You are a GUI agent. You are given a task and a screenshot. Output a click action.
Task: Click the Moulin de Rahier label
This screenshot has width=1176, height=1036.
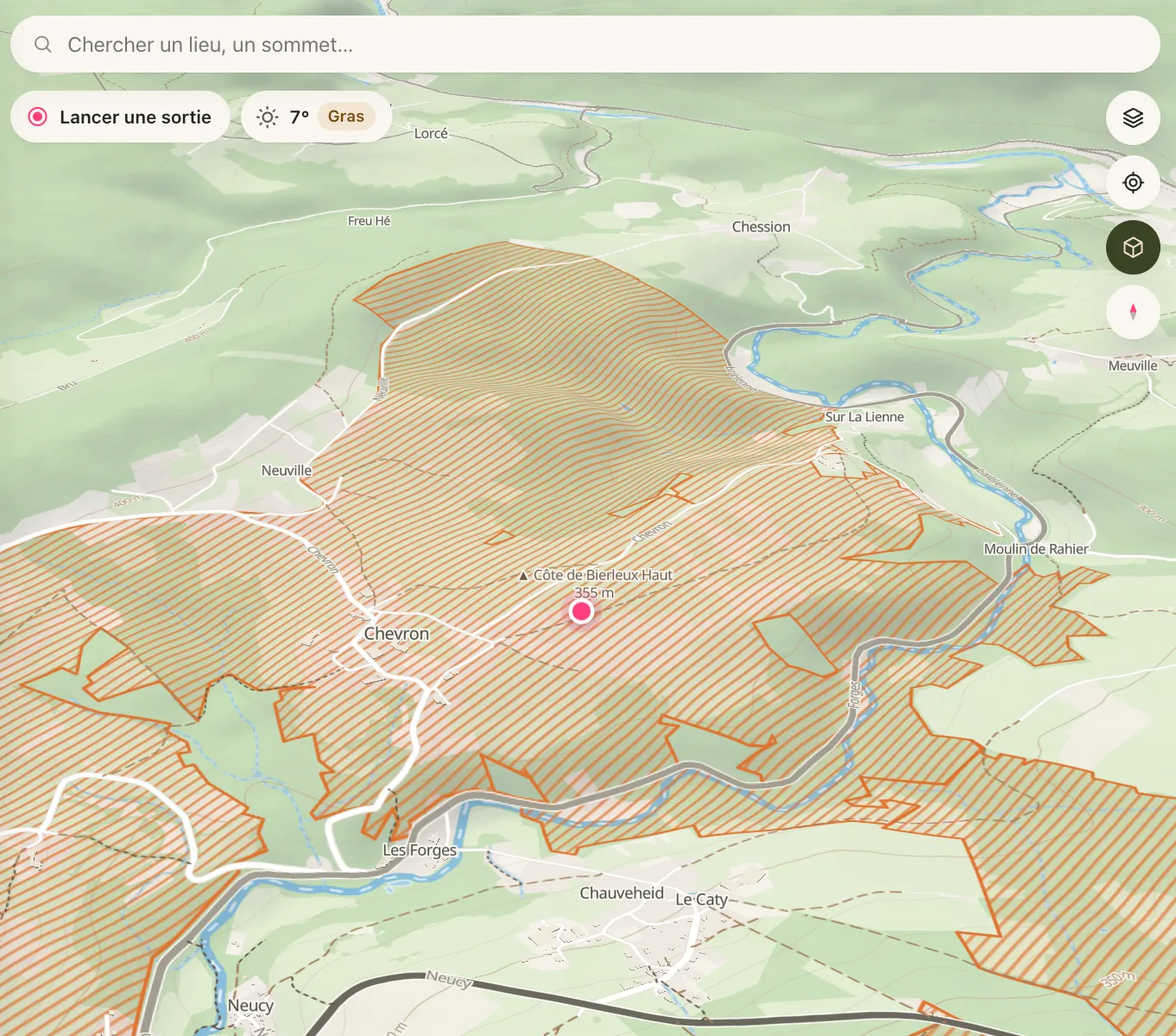pyautogui.click(x=1036, y=549)
